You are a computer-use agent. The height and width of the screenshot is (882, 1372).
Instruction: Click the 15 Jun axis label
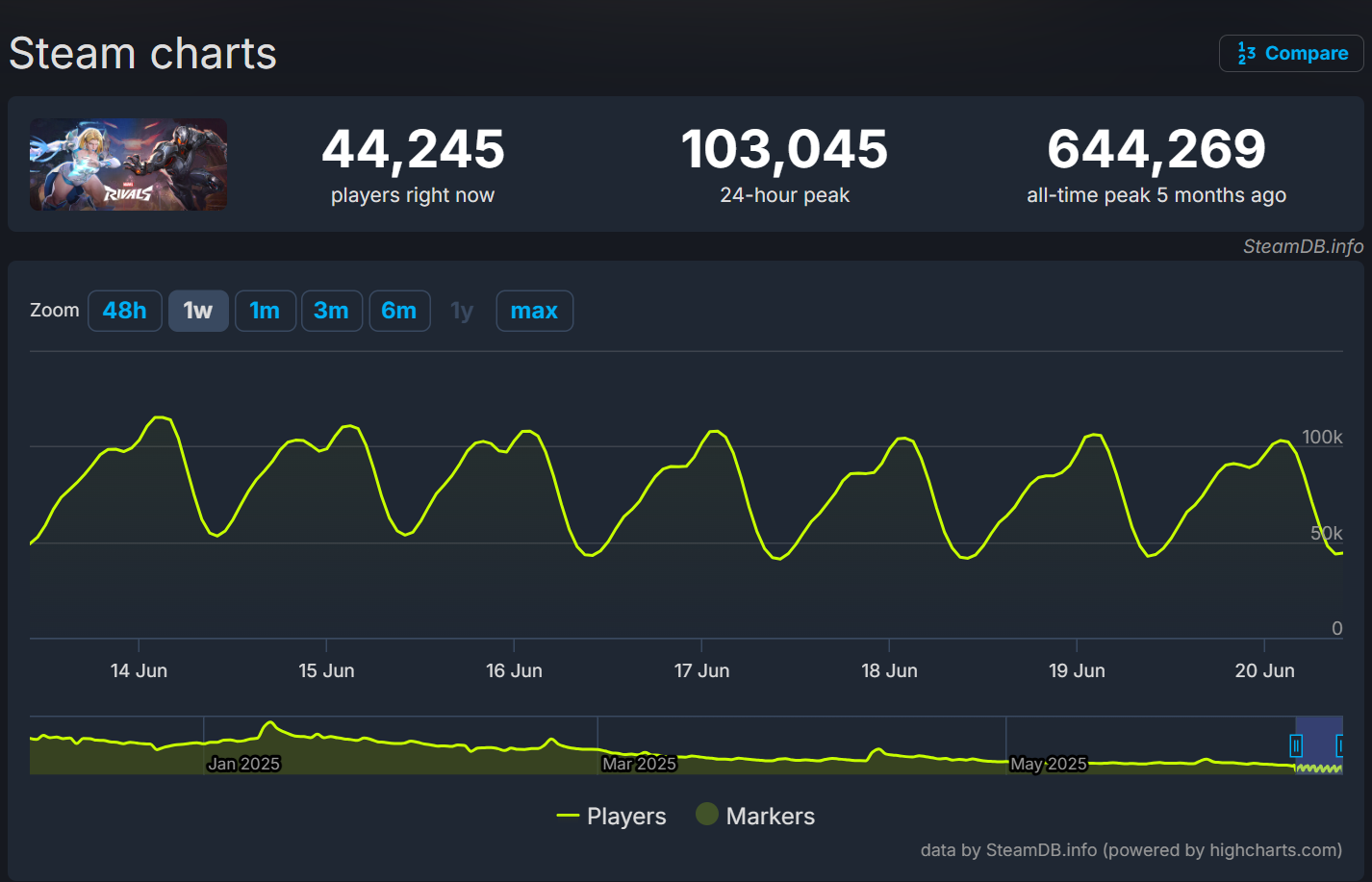(326, 670)
